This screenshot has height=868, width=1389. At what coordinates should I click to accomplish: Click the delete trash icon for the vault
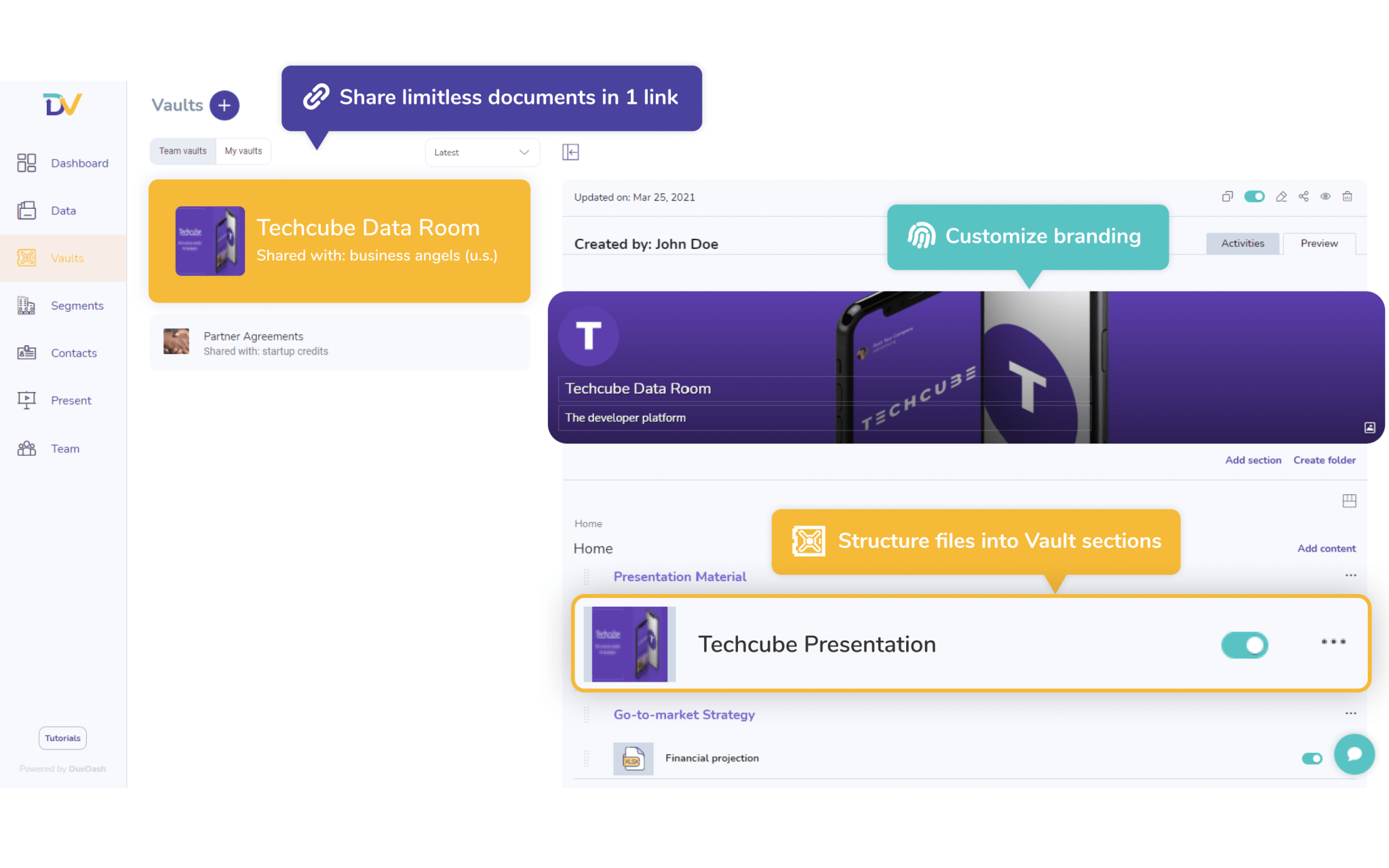tap(1348, 197)
